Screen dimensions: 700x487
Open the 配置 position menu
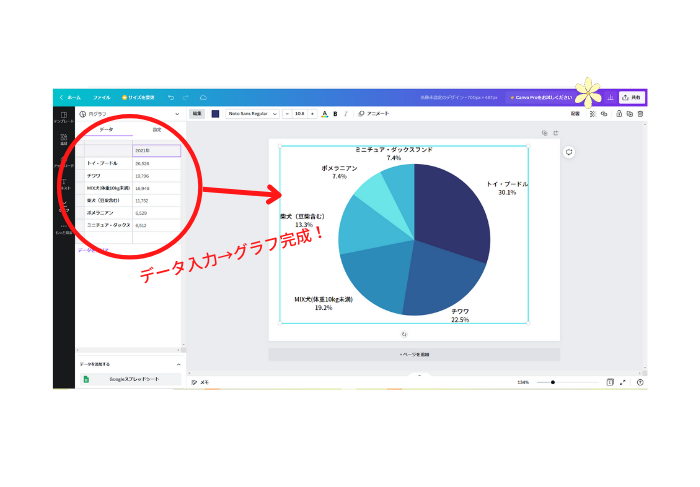click(x=575, y=114)
